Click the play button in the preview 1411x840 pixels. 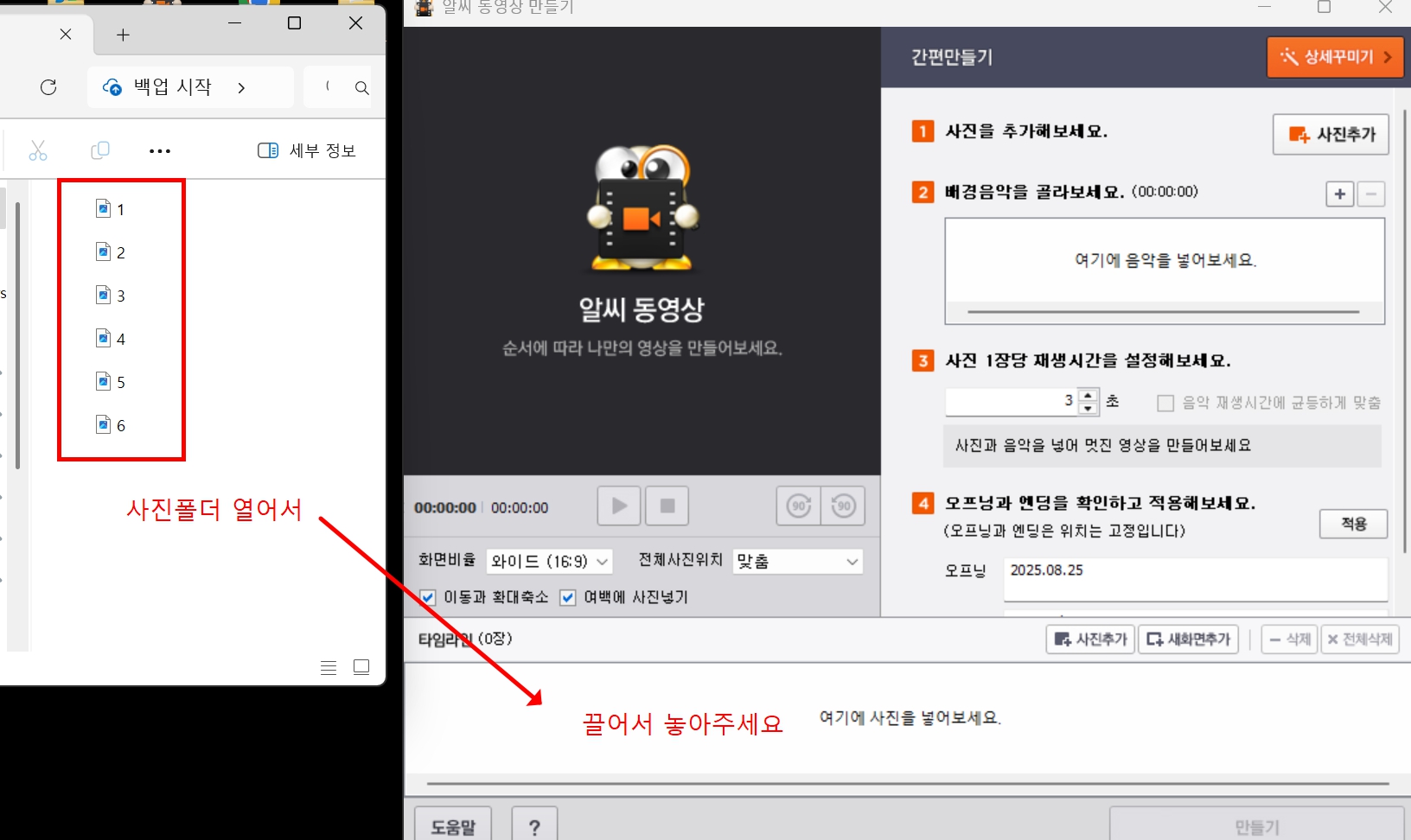(x=618, y=506)
